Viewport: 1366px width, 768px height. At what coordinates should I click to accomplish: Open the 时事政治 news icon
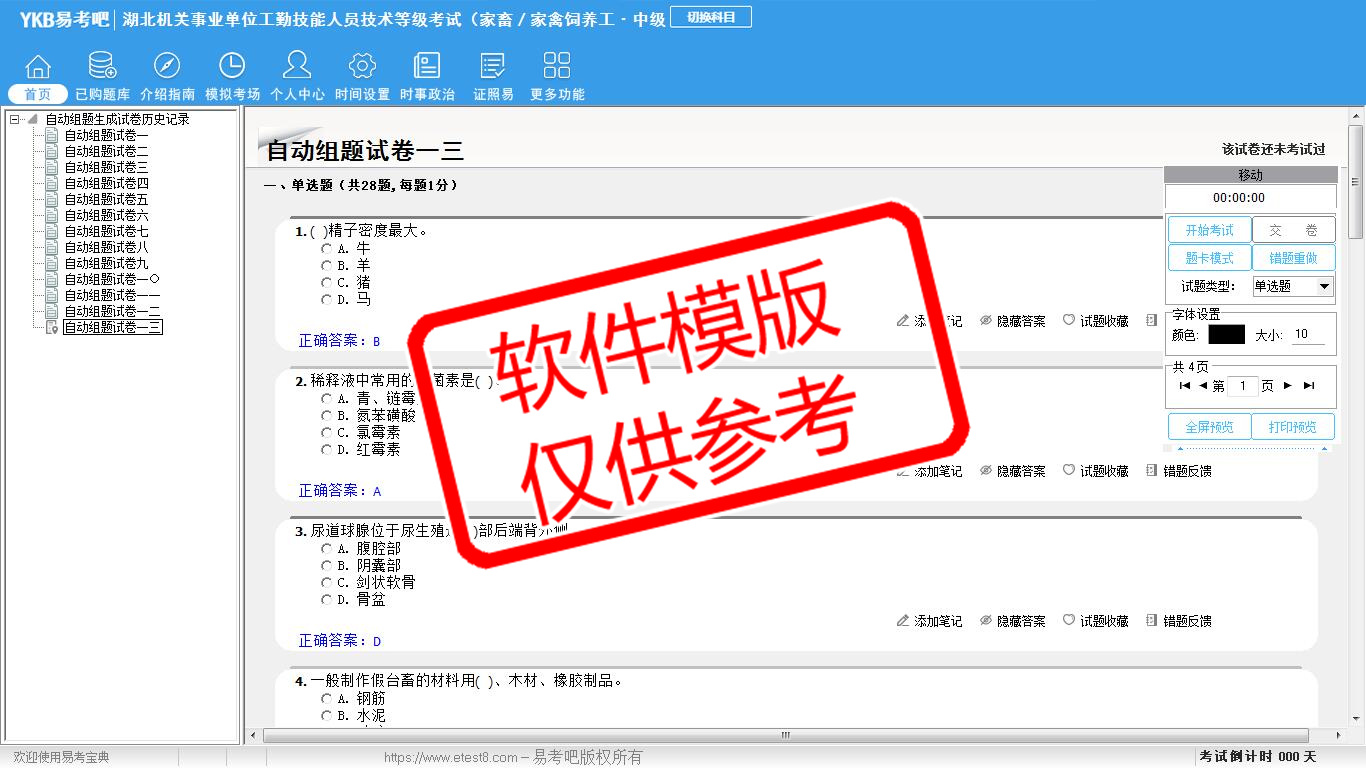[427, 67]
